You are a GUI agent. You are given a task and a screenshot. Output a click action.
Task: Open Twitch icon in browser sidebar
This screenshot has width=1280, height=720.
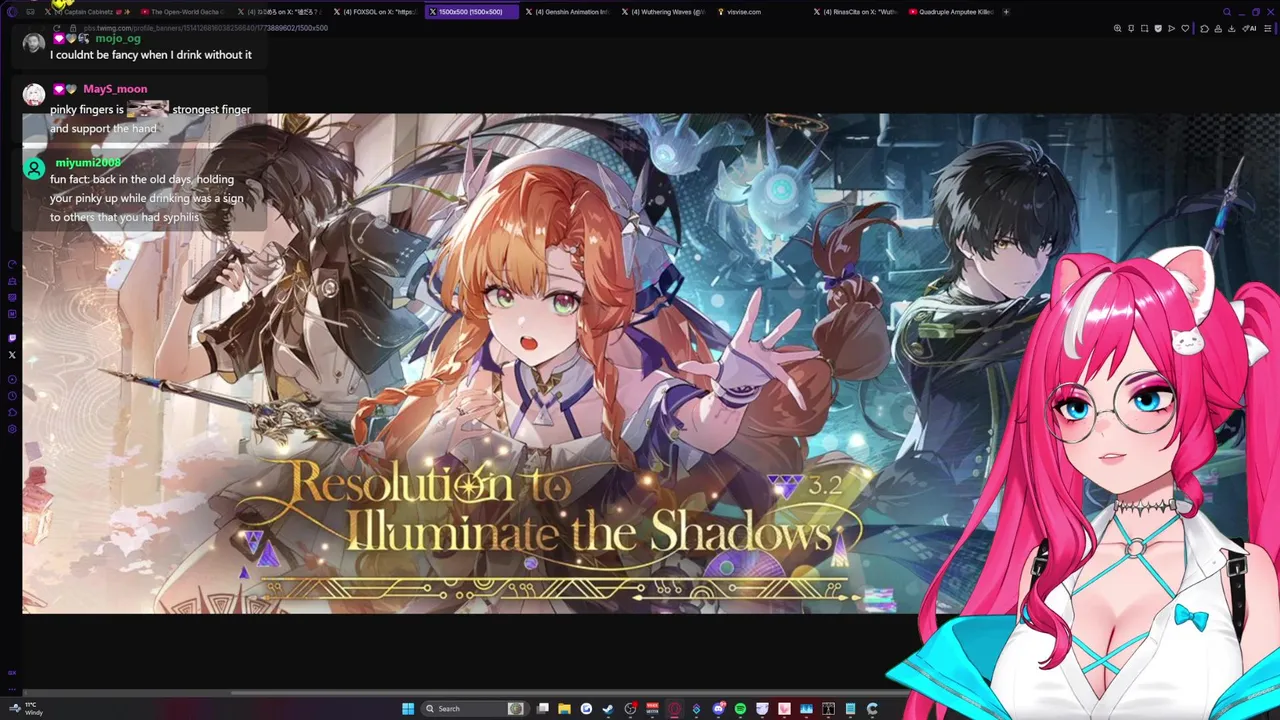[x=12, y=338]
